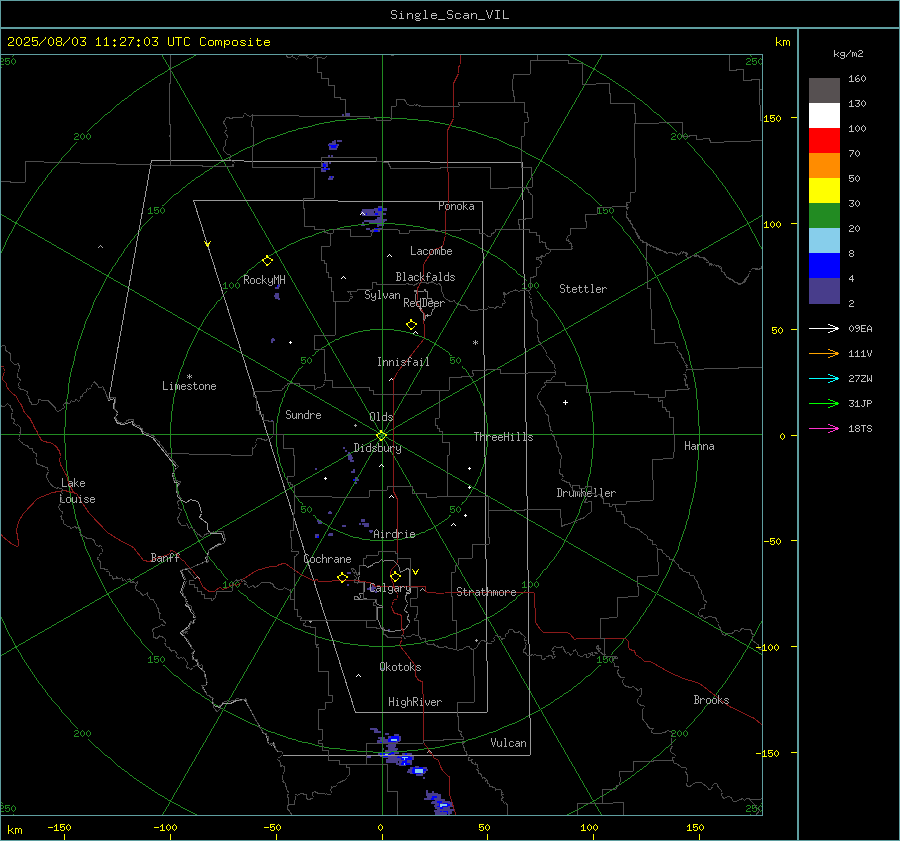Image resolution: width=900 pixels, height=841 pixels.
Task: Click the ThreeHills label
Action: (503, 437)
